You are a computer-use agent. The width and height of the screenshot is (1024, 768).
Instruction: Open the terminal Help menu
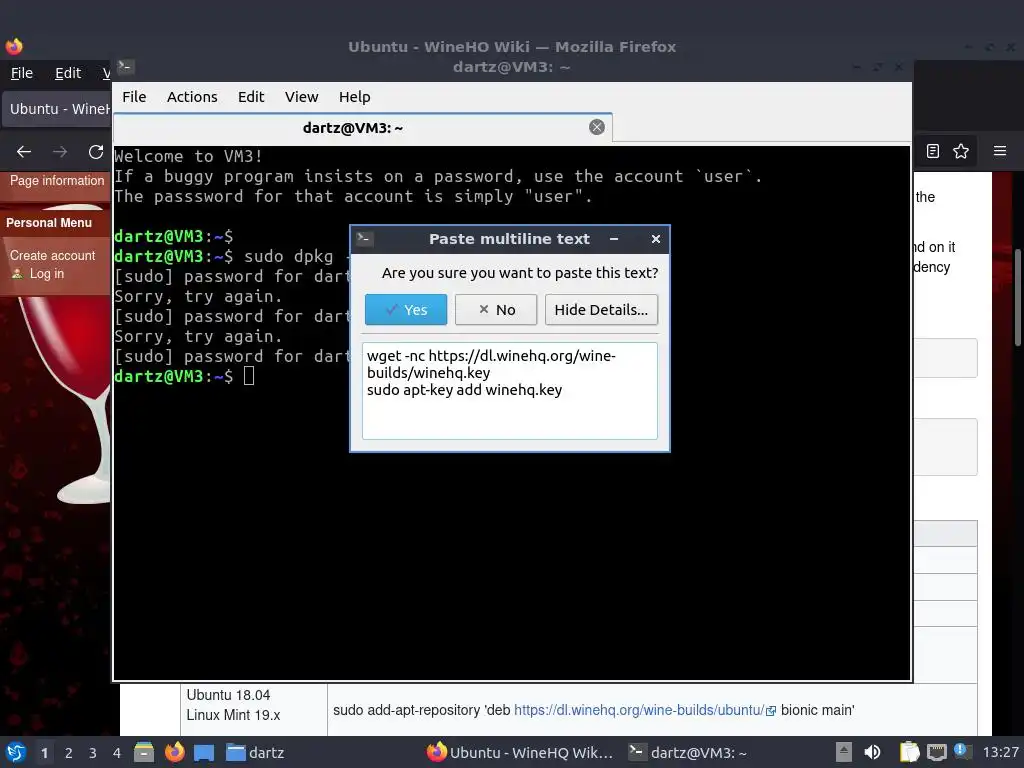355,97
